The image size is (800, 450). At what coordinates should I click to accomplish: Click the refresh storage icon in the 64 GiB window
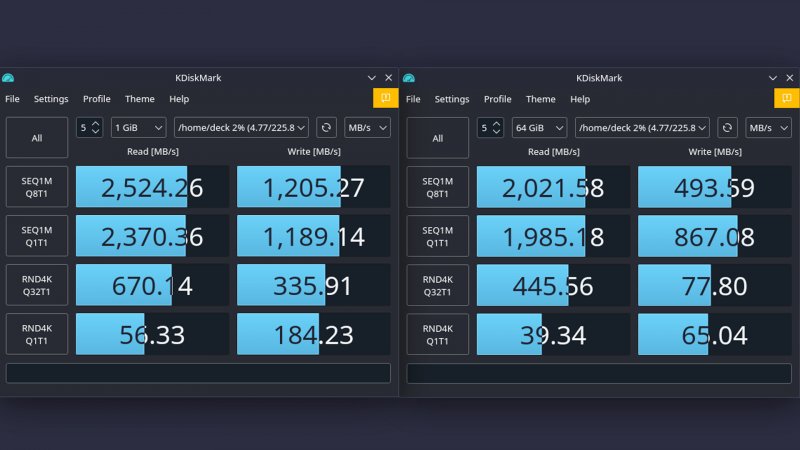click(x=727, y=127)
